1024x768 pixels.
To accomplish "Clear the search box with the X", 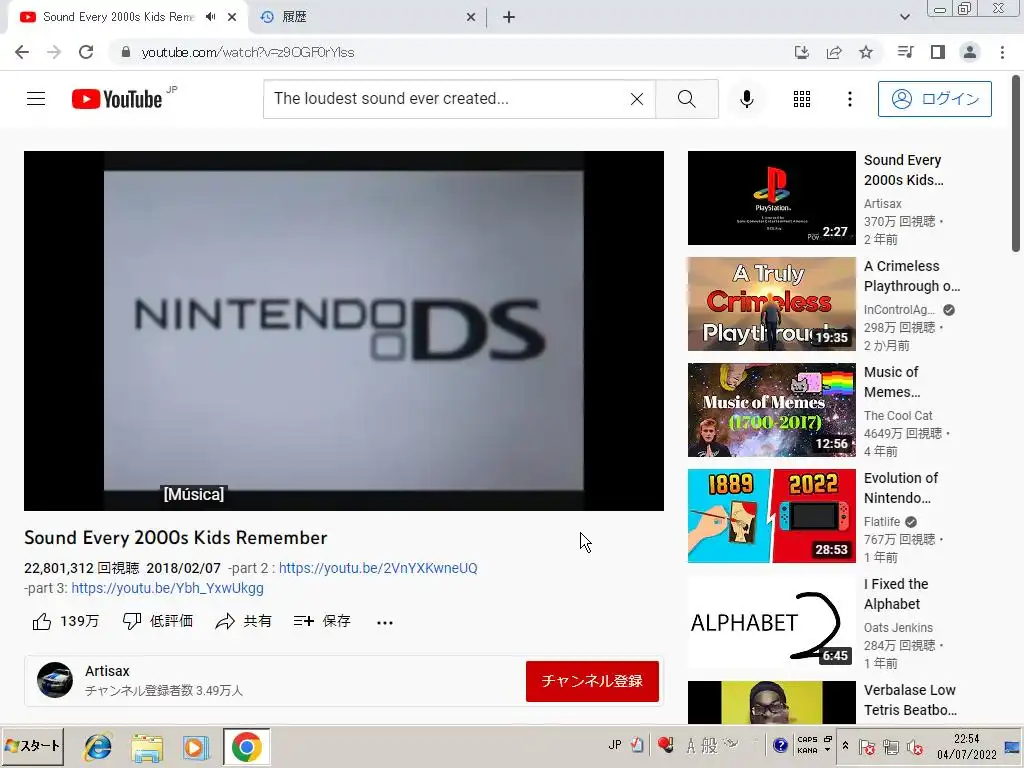I will [637, 99].
